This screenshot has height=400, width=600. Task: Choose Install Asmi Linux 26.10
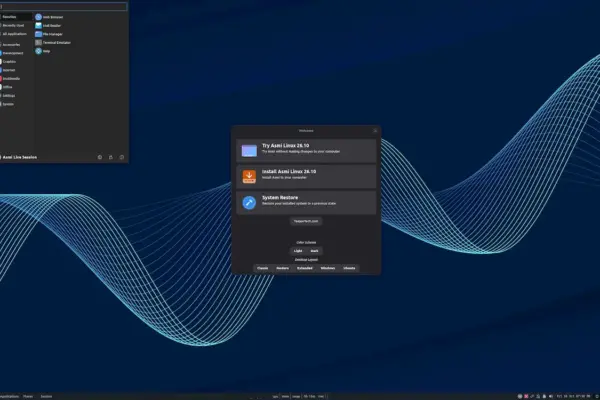pos(306,176)
